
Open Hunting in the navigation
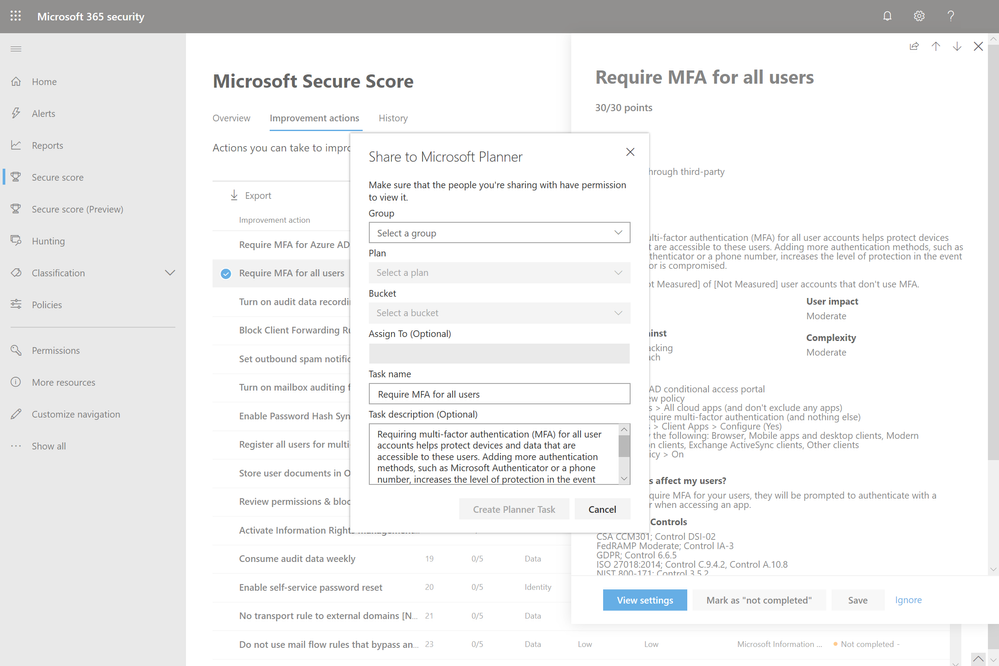48,241
